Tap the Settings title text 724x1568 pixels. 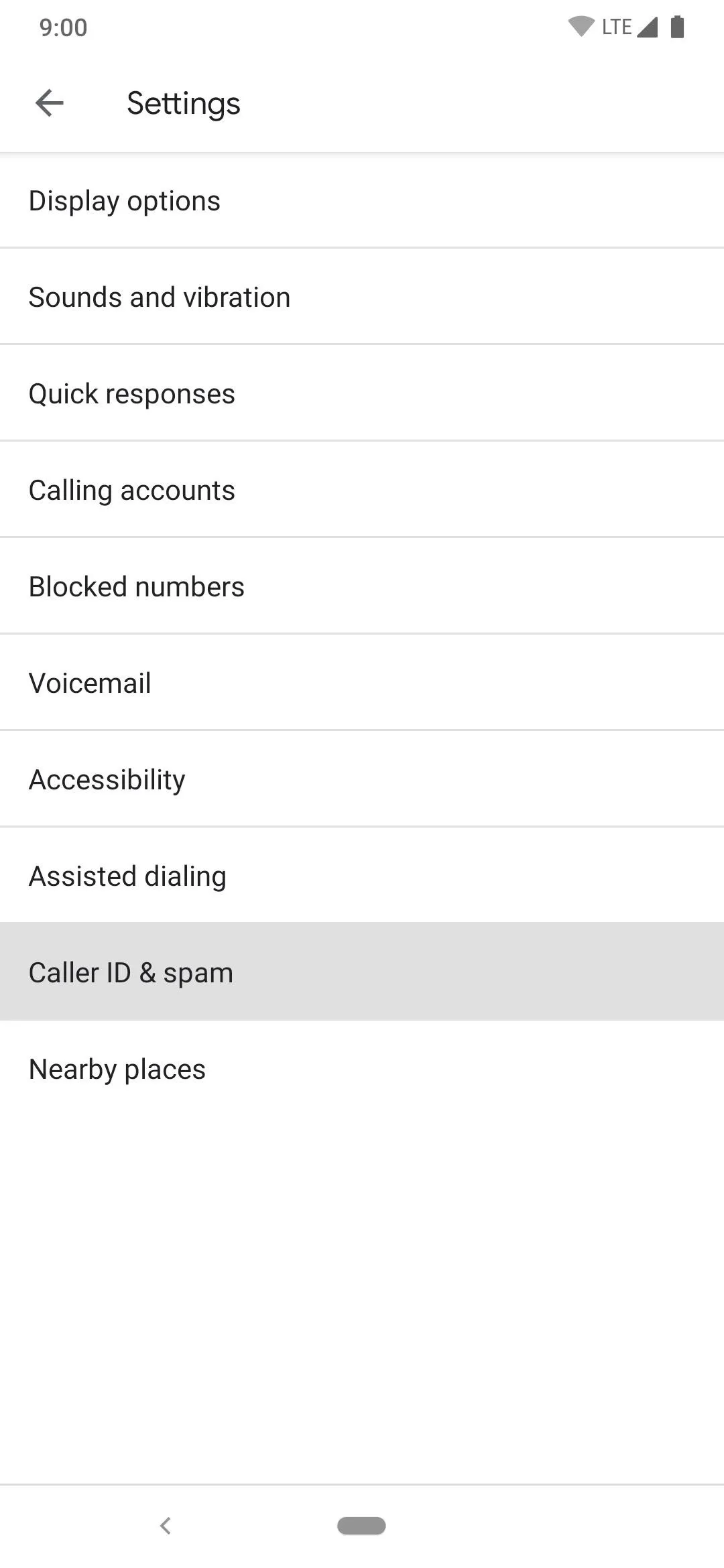(x=184, y=104)
